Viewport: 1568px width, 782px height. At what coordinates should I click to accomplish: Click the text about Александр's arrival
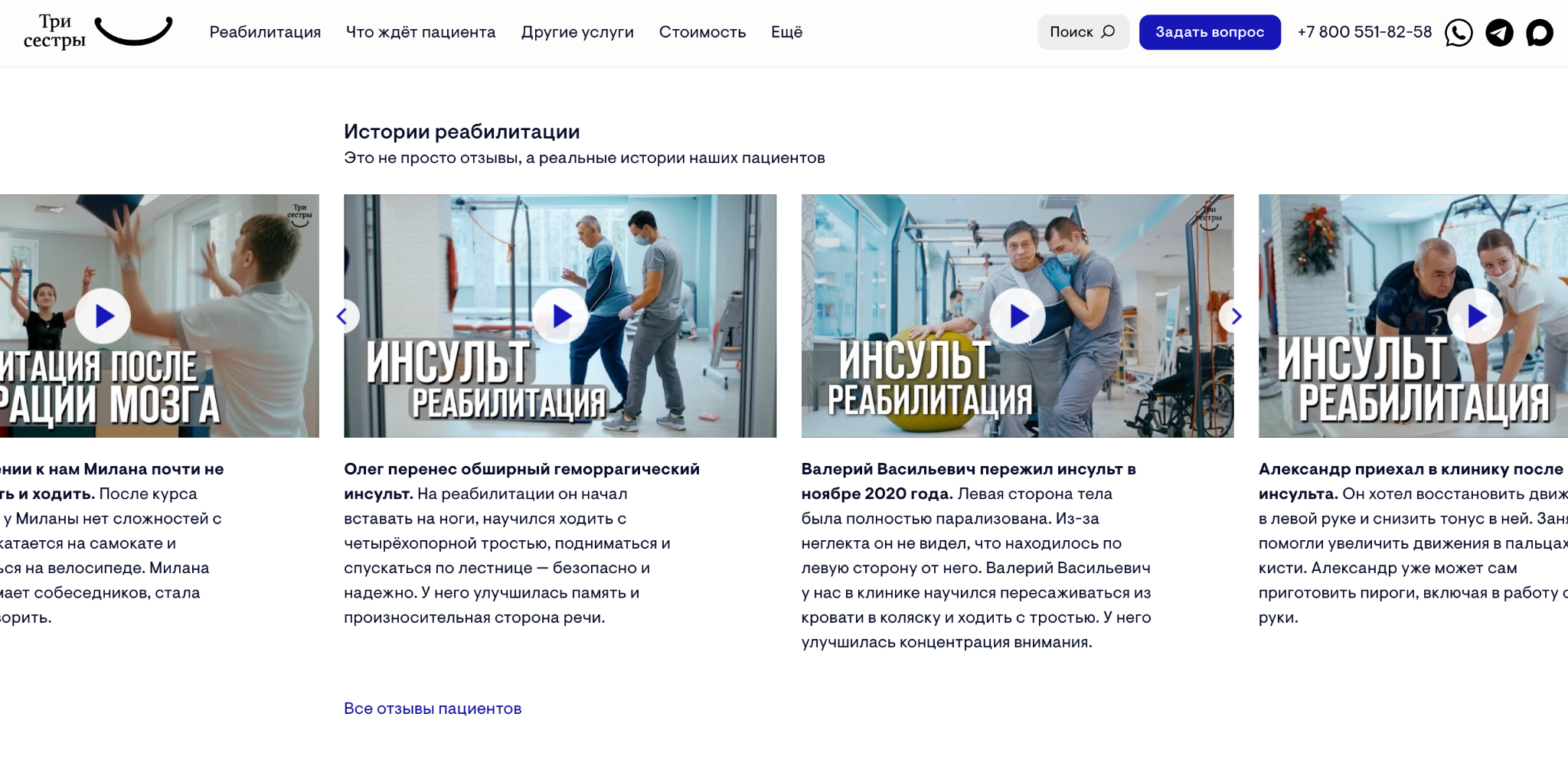click(1413, 543)
